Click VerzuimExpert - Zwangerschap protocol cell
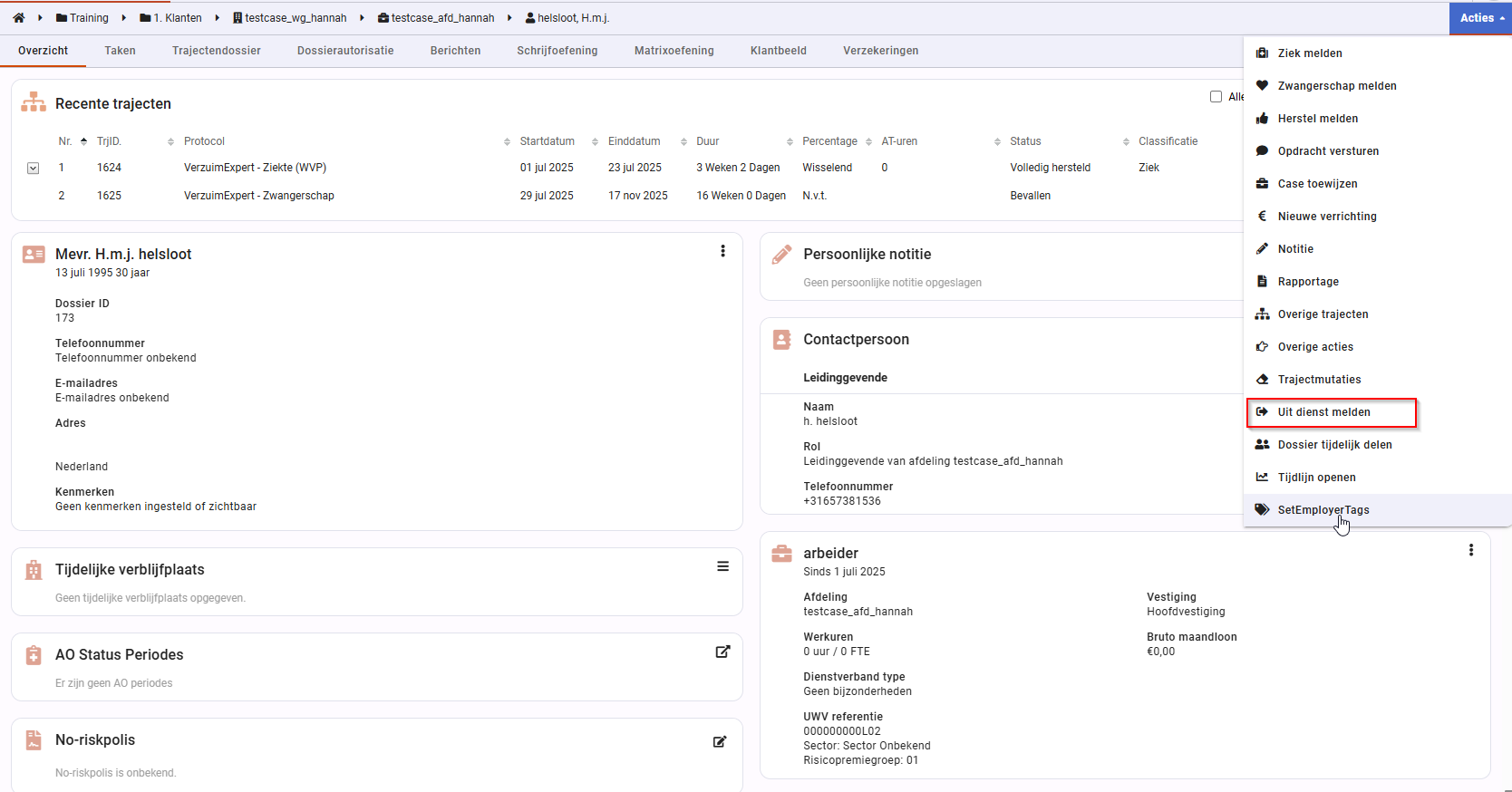The width and height of the screenshot is (1512, 792). click(259, 196)
